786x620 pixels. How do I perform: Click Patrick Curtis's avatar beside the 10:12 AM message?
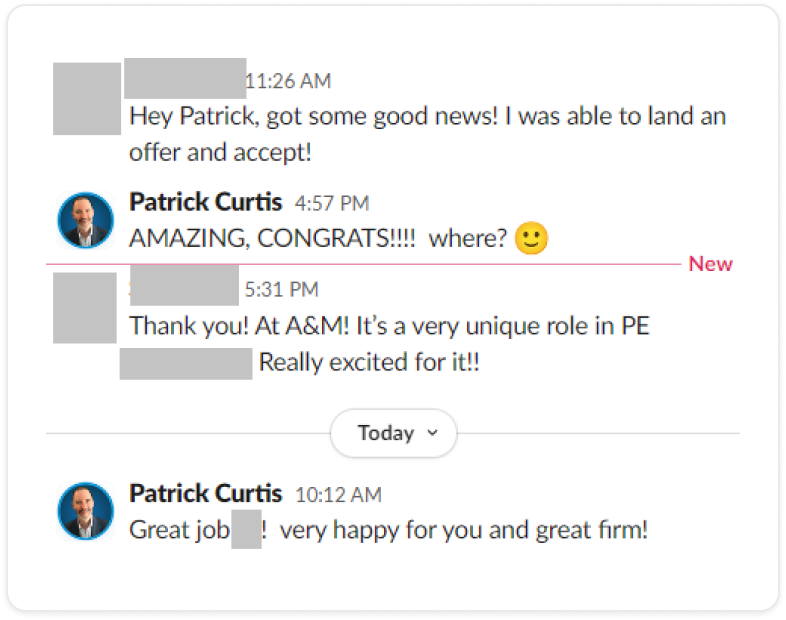click(x=86, y=511)
